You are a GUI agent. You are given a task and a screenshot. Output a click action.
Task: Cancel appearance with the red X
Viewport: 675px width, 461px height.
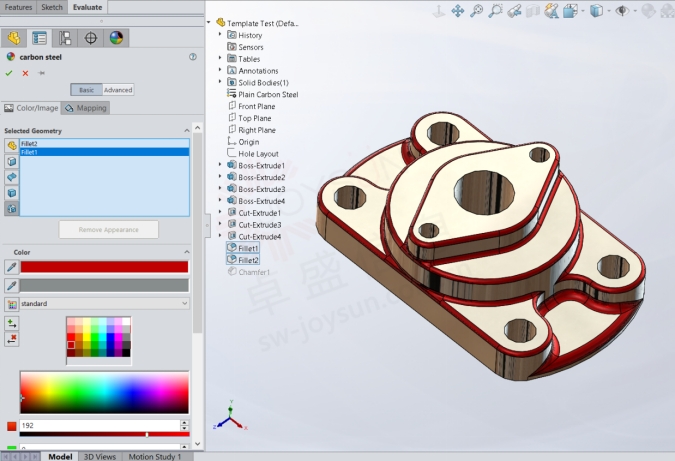click(25, 73)
